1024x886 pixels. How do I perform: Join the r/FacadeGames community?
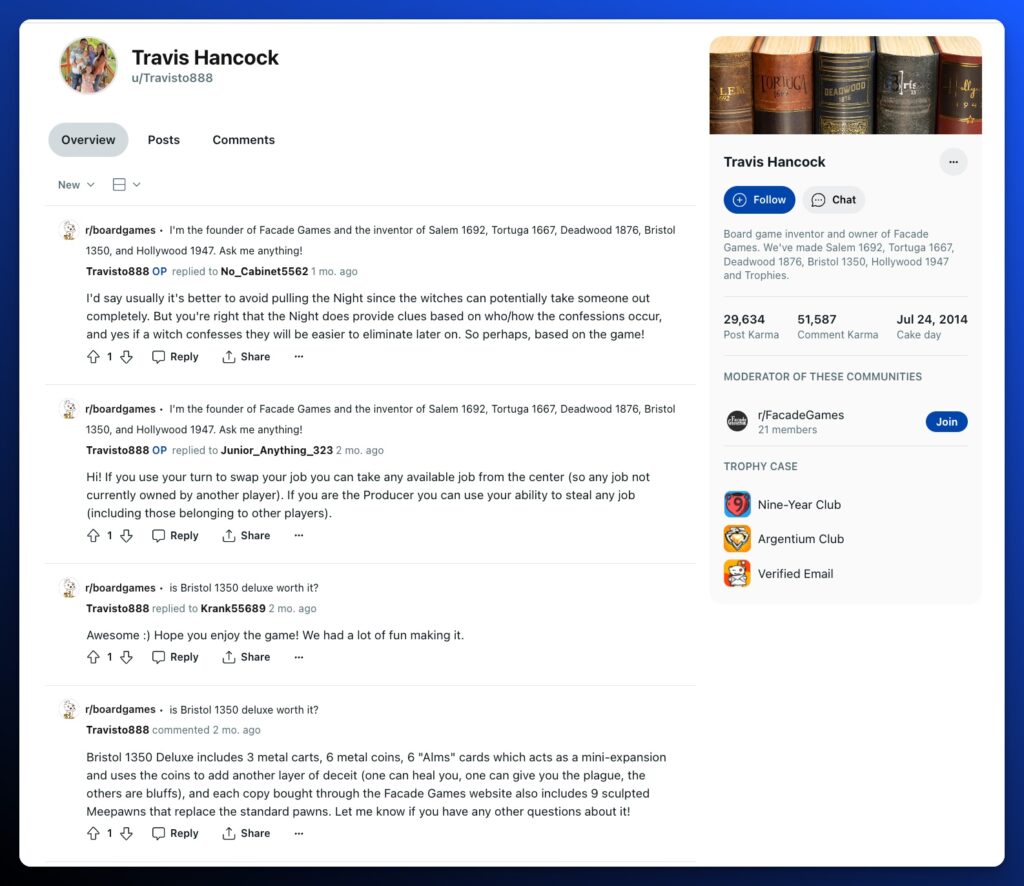click(946, 422)
